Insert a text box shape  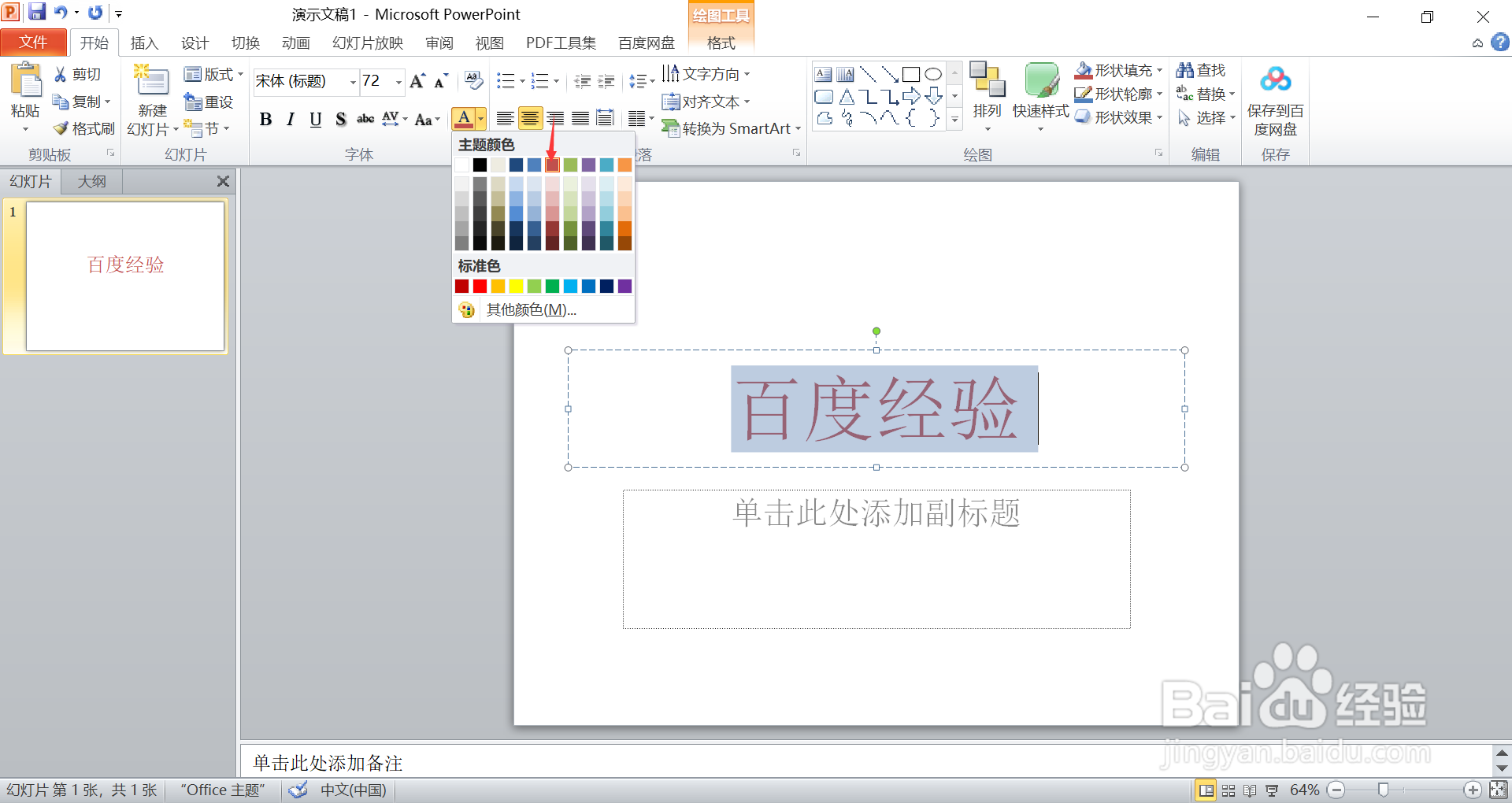pyautogui.click(x=824, y=75)
